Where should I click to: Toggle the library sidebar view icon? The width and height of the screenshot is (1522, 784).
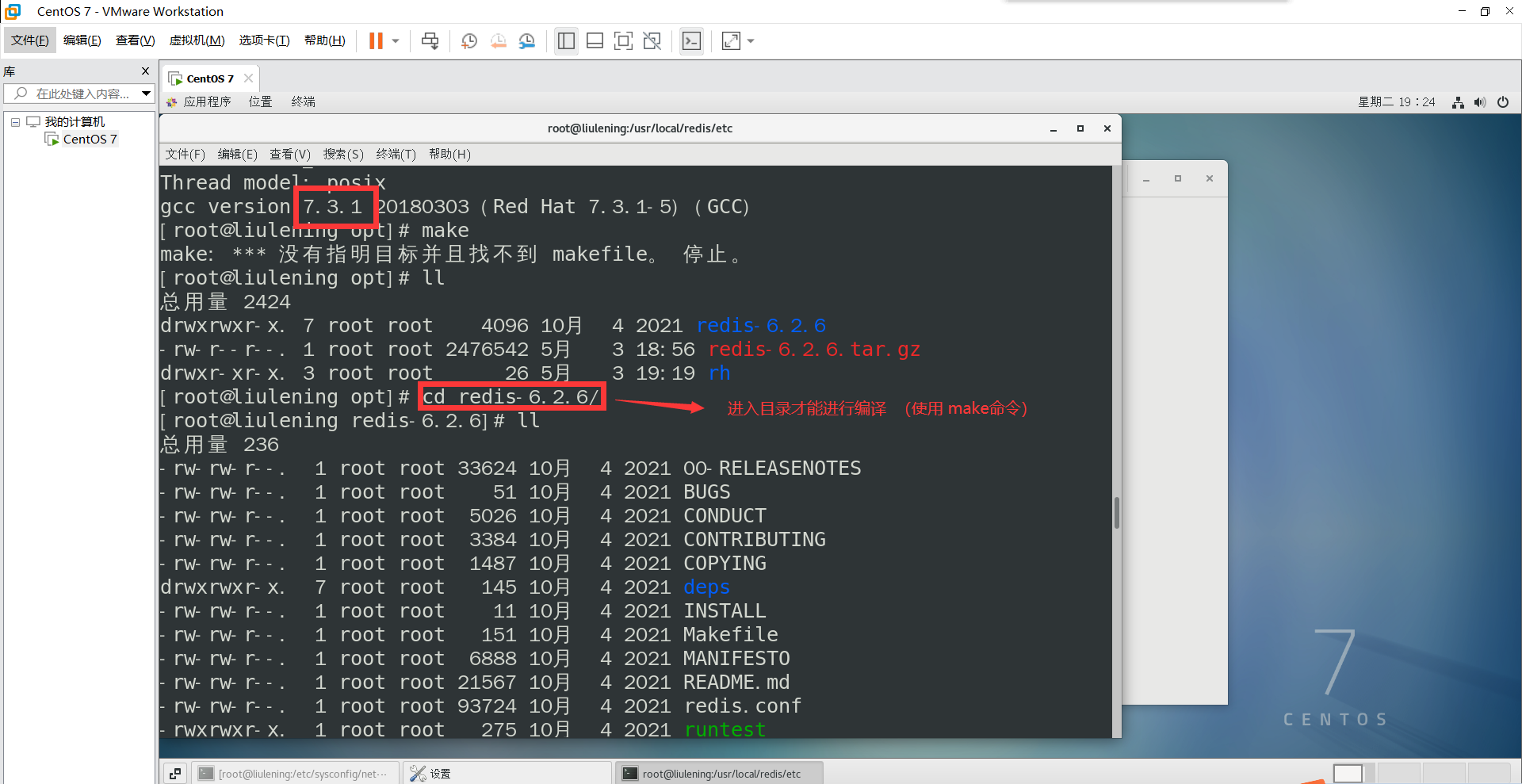click(x=566, y=40)
